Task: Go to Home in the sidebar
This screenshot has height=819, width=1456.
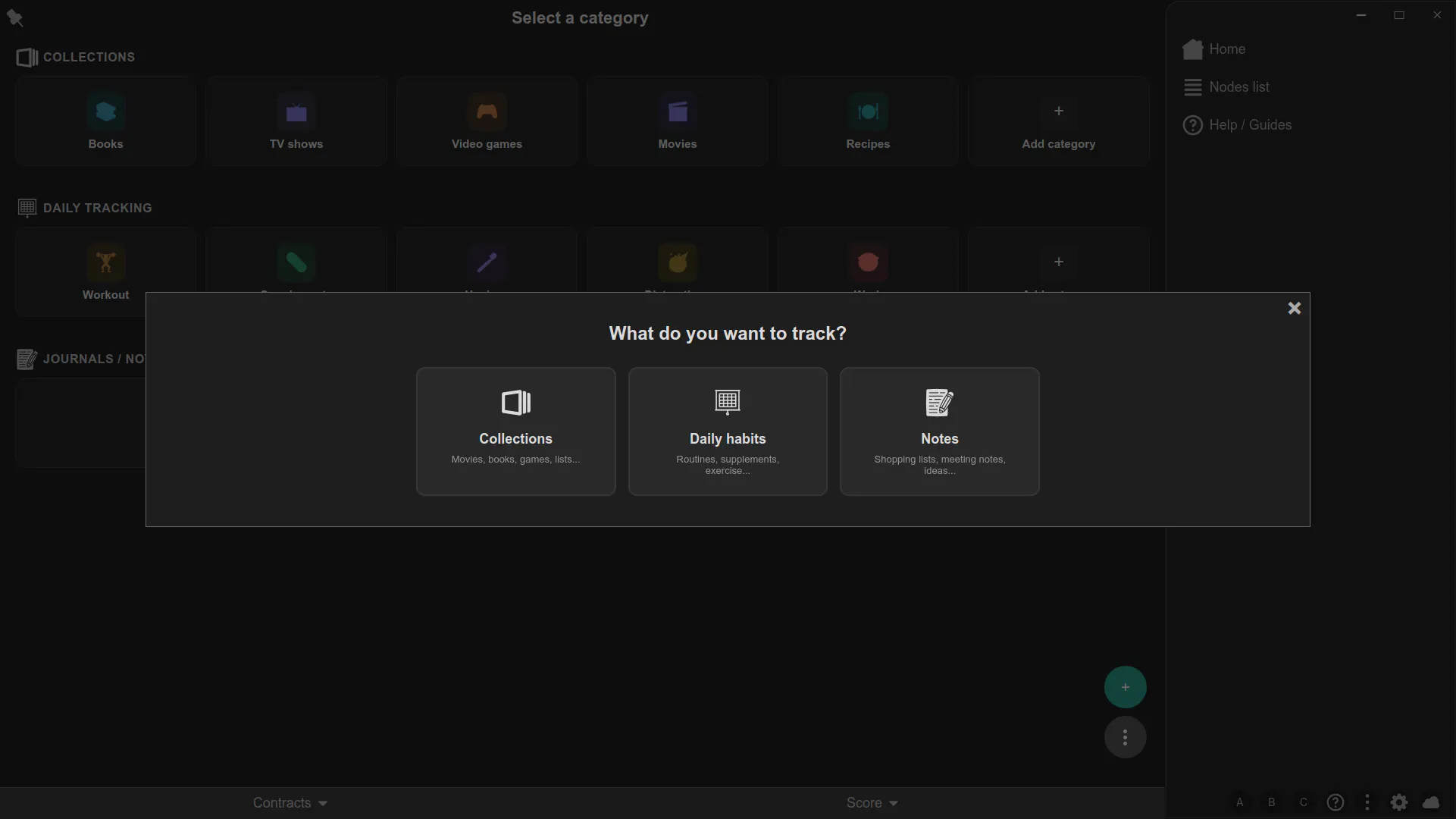Action: [1214, 49]
